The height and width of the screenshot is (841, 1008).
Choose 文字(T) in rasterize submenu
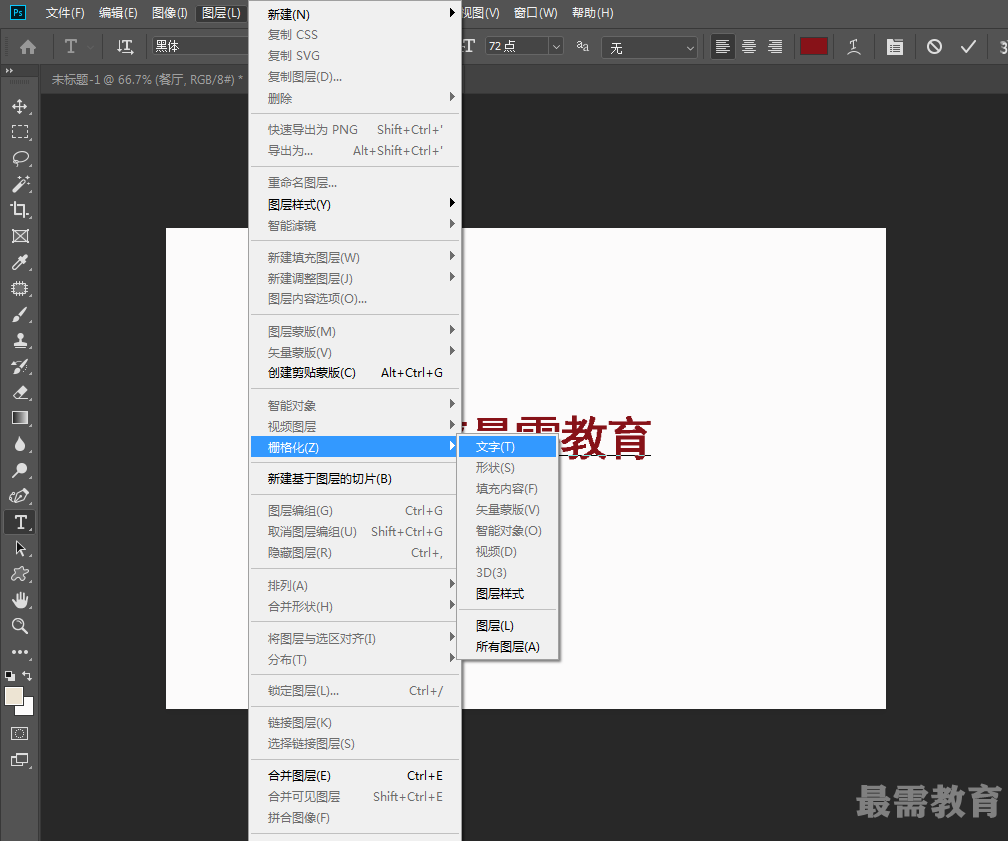(507, 447)
